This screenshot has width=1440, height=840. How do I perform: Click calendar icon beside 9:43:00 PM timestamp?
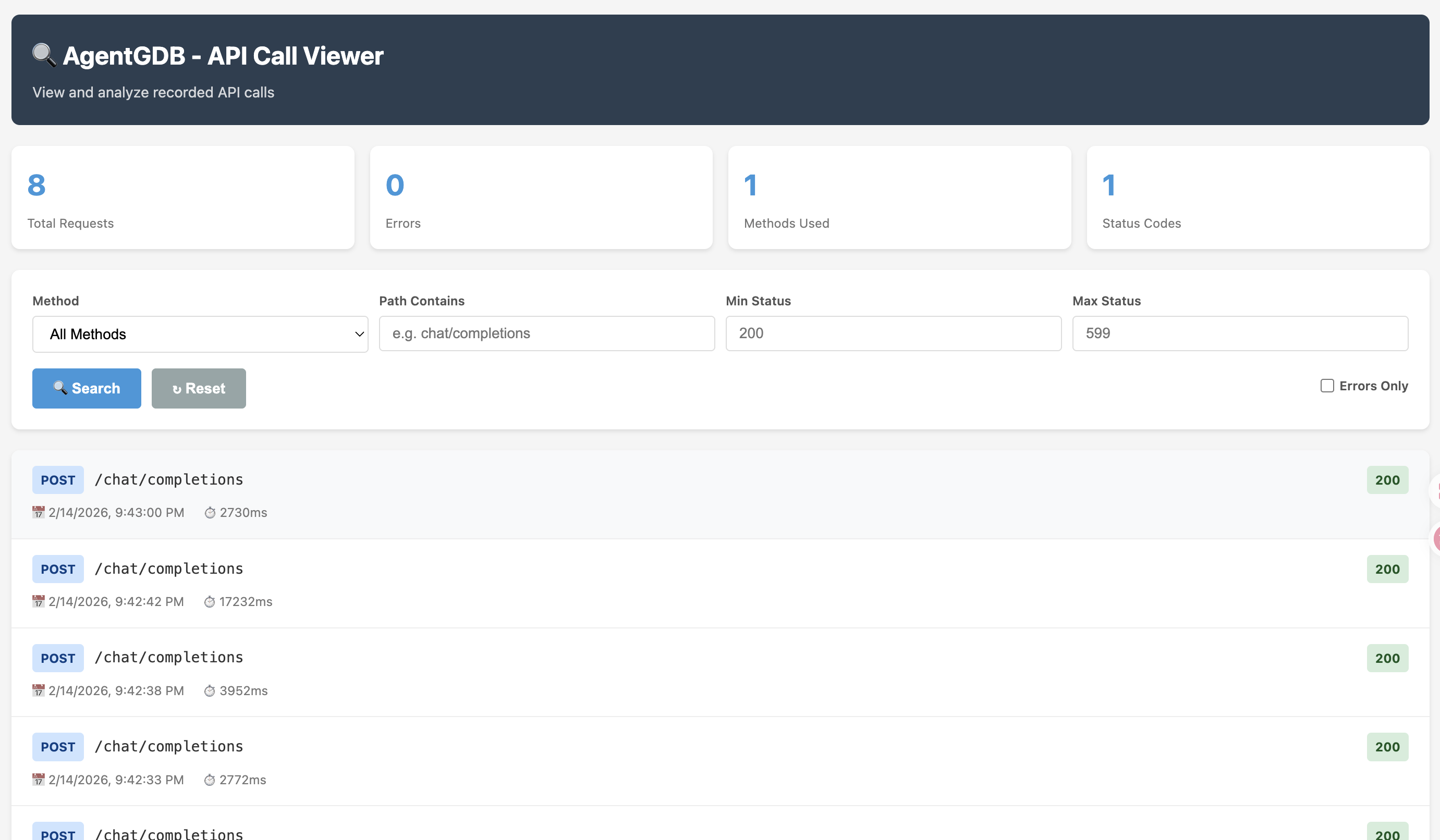pos(38,512)
